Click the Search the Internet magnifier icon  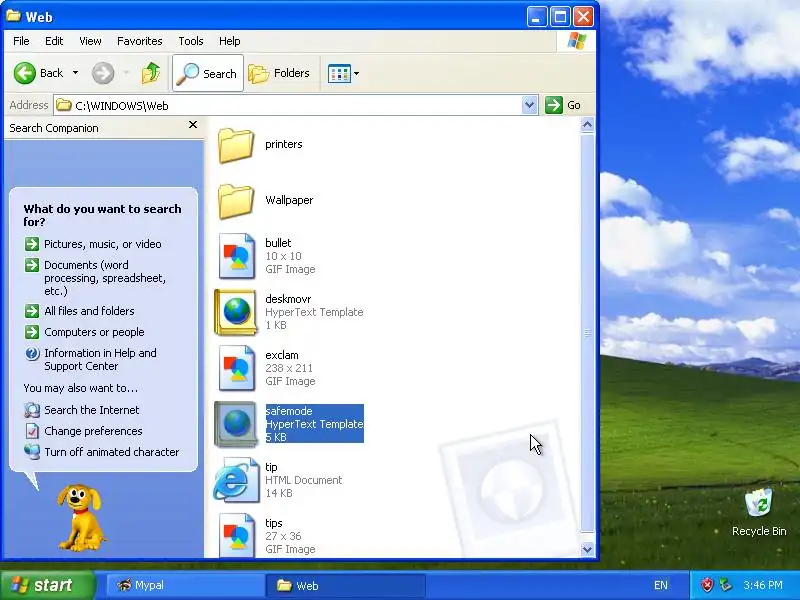(32, 410)
